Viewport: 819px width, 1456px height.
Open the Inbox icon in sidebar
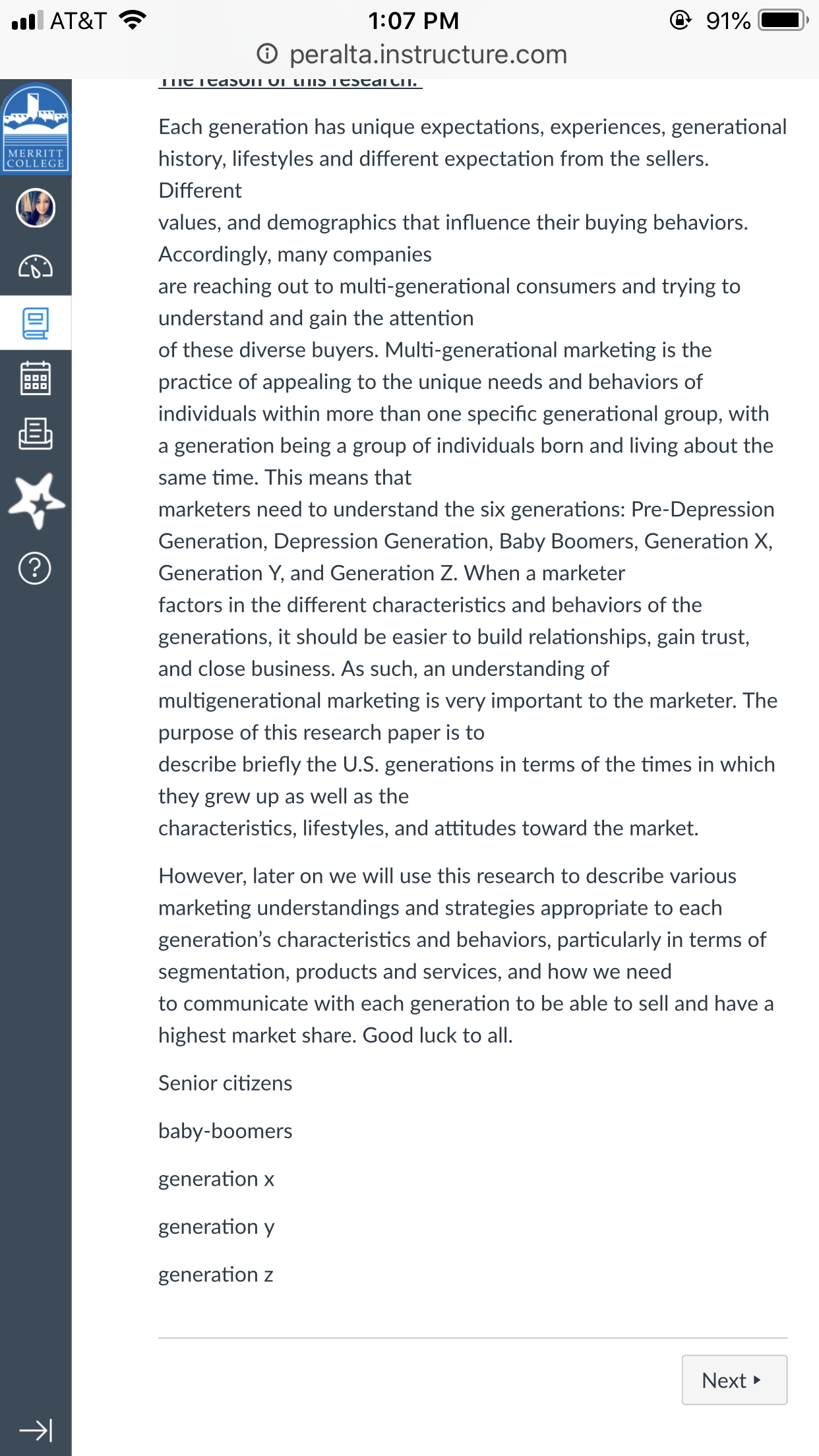tap(36, 433)
